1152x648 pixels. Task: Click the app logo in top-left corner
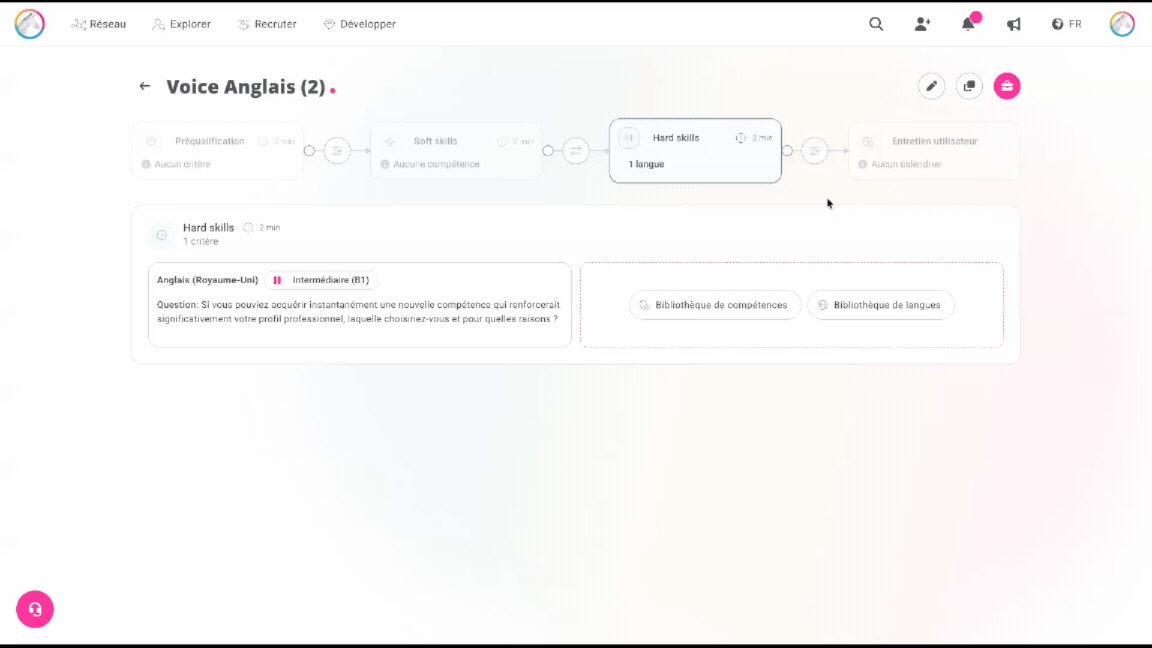pyautogui.click(x=29, y=24)
